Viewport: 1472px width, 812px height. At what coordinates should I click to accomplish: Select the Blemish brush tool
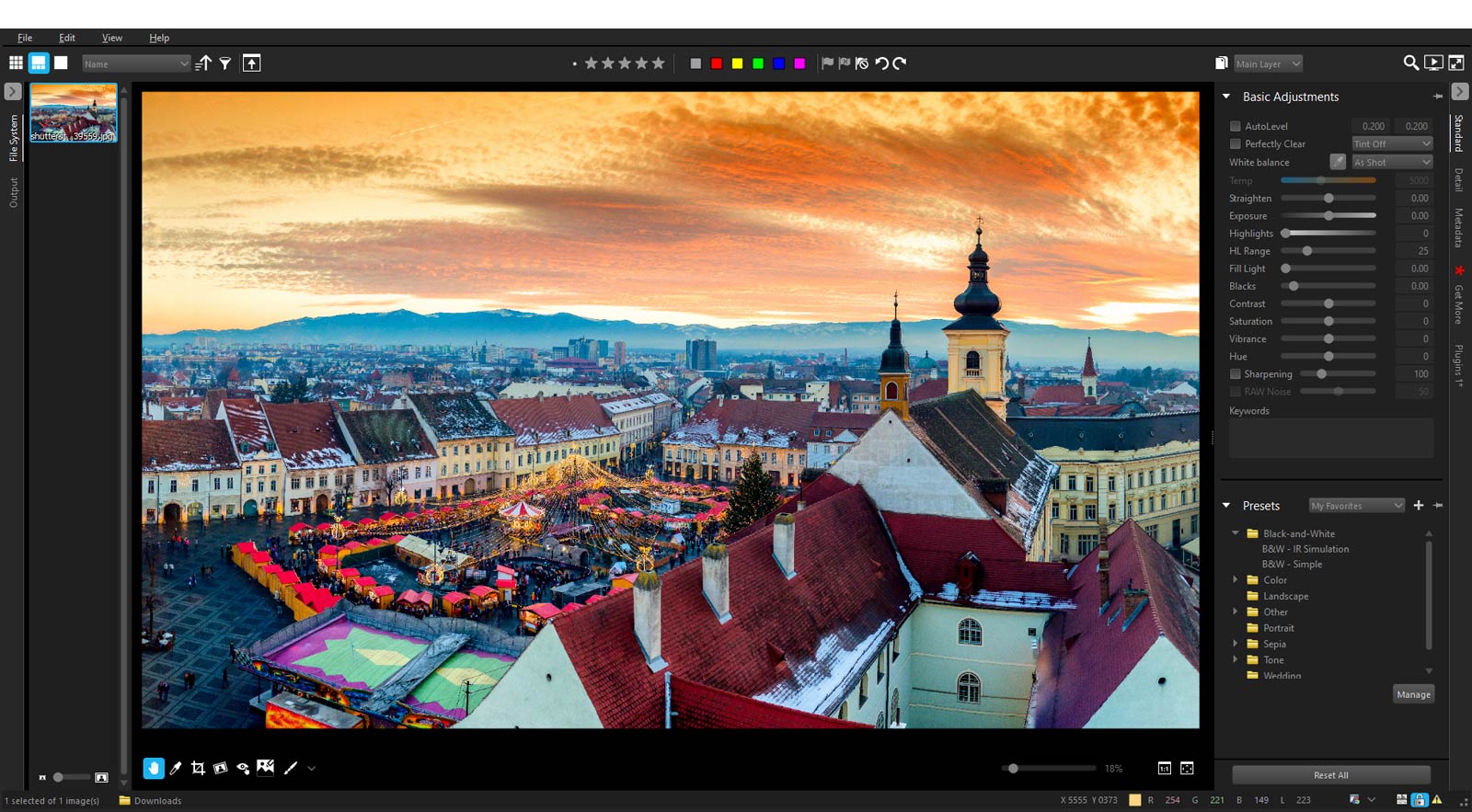tap(290, 768)
